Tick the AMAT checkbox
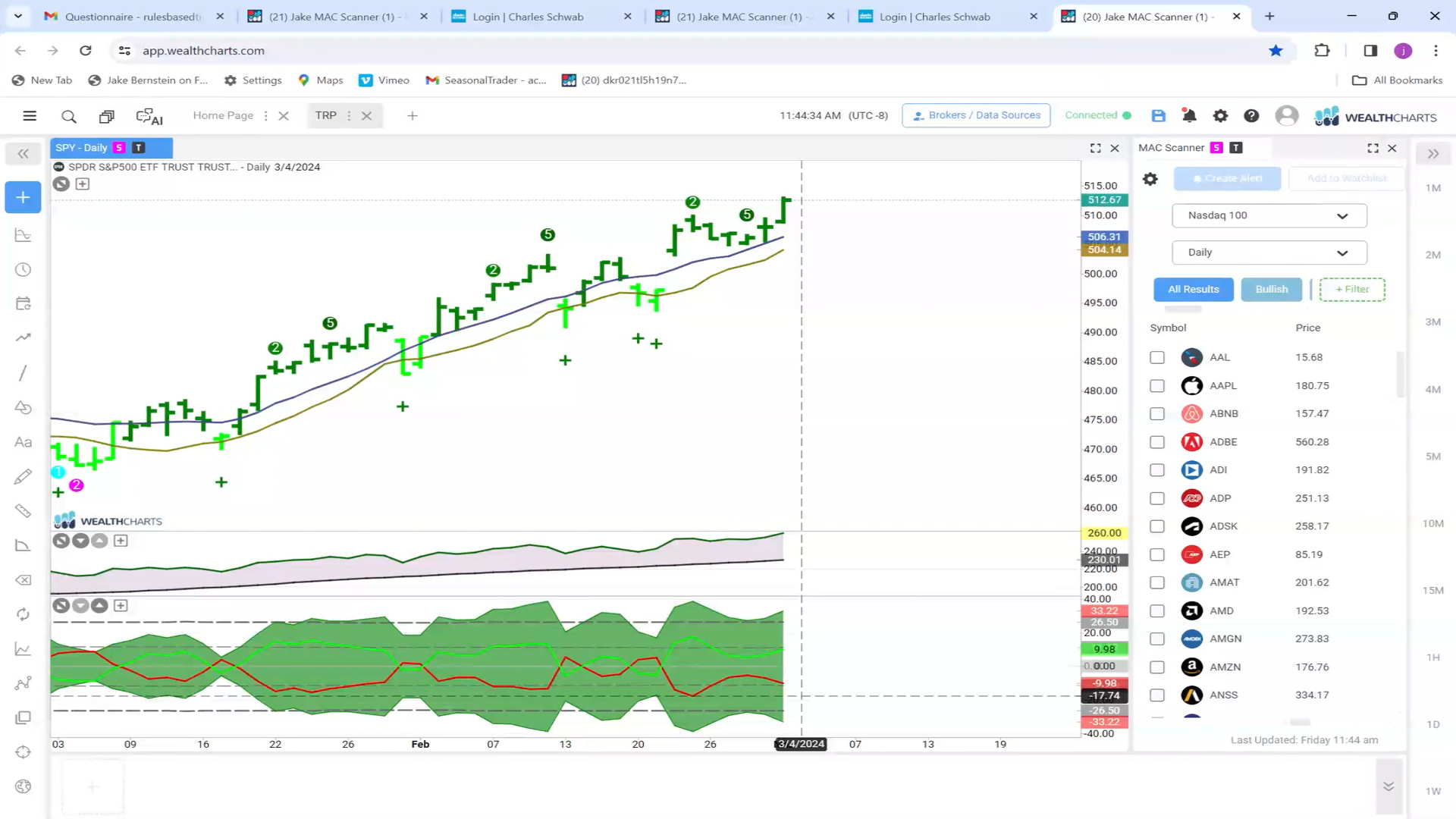The height and width of the screenshot is (819, 1456). [x=1157, y=582]
